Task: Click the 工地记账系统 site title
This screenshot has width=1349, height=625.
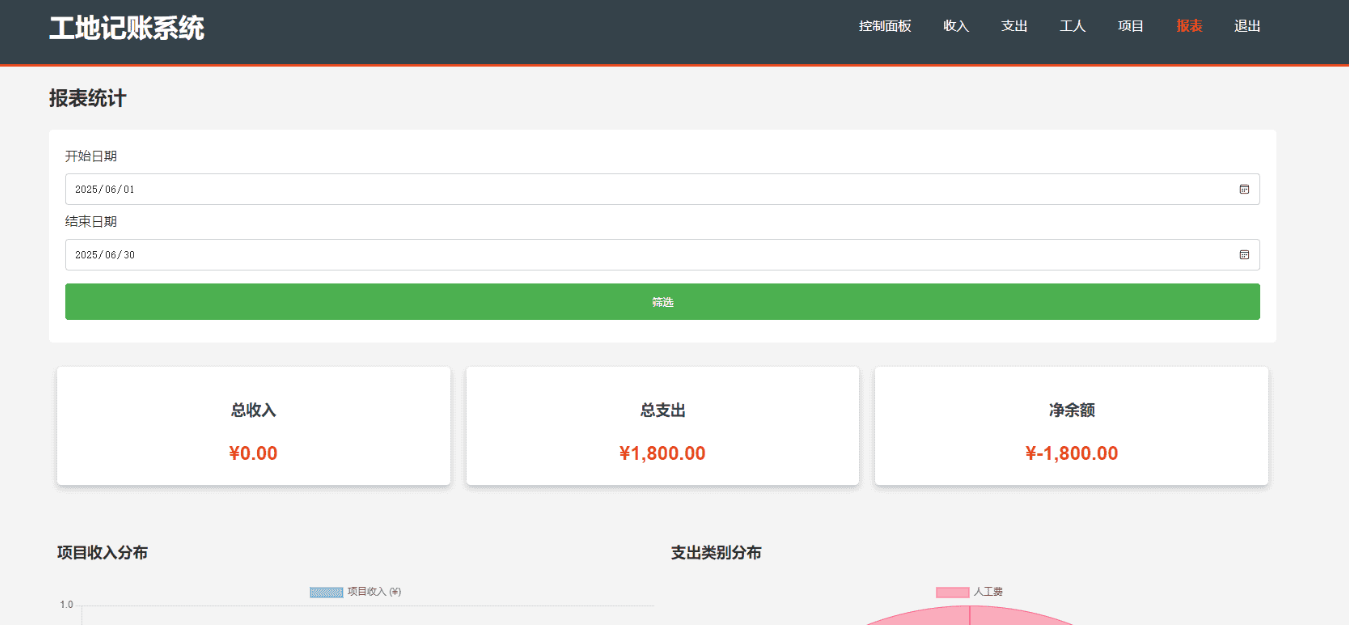Action: 126,28
